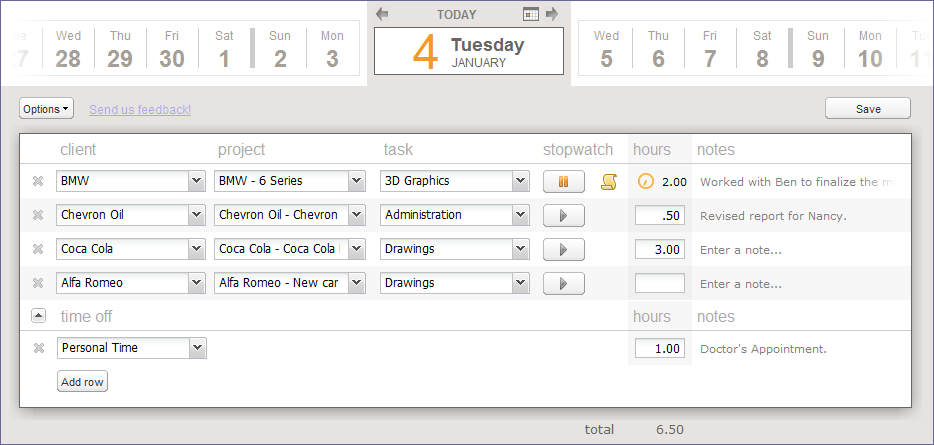
Task: Open the Alfa Romeo client dropdown
Action: [197, 283]
